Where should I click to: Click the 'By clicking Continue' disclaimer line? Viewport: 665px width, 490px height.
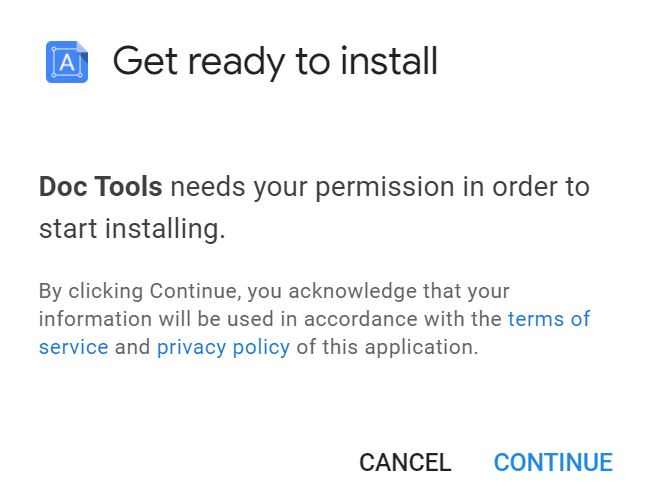(274, 291)
